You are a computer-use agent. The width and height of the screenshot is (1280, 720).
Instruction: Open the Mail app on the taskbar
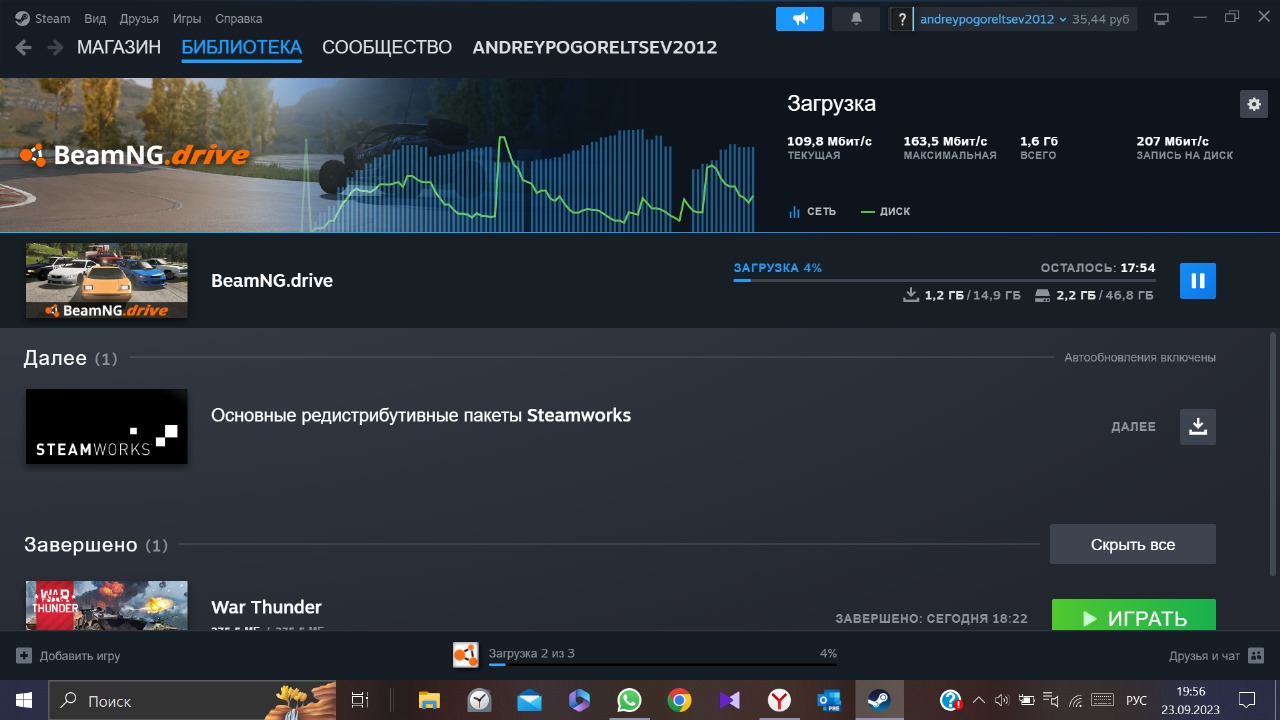click(530, 700)
